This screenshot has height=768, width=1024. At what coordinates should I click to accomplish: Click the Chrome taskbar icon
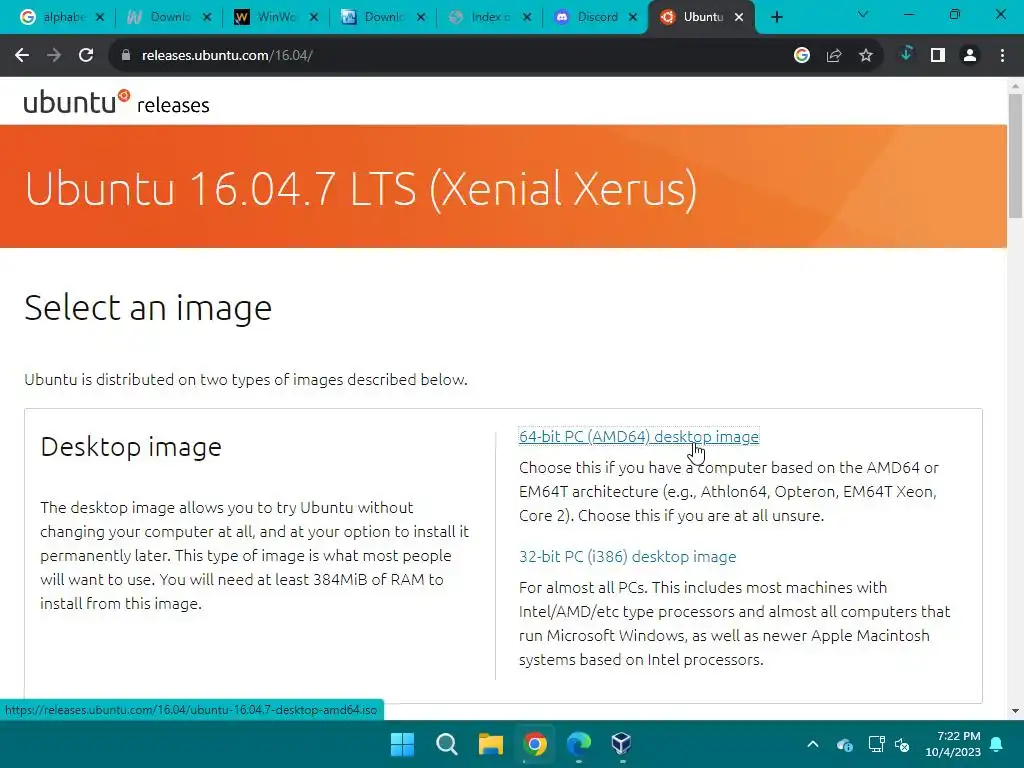(x=534, y=744)
